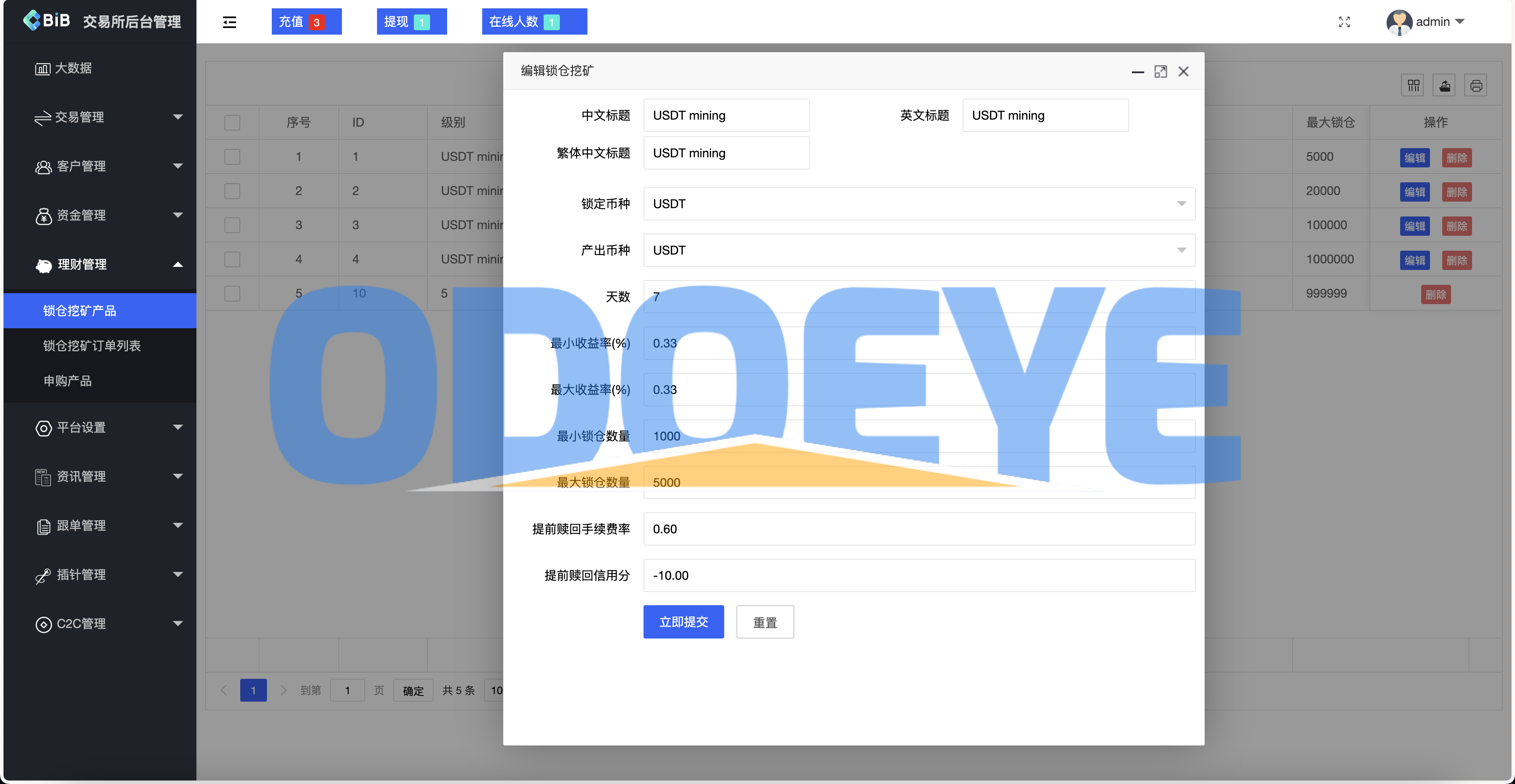
Task: Open the admin user dropdown arrow
Action: (1459, 22)
